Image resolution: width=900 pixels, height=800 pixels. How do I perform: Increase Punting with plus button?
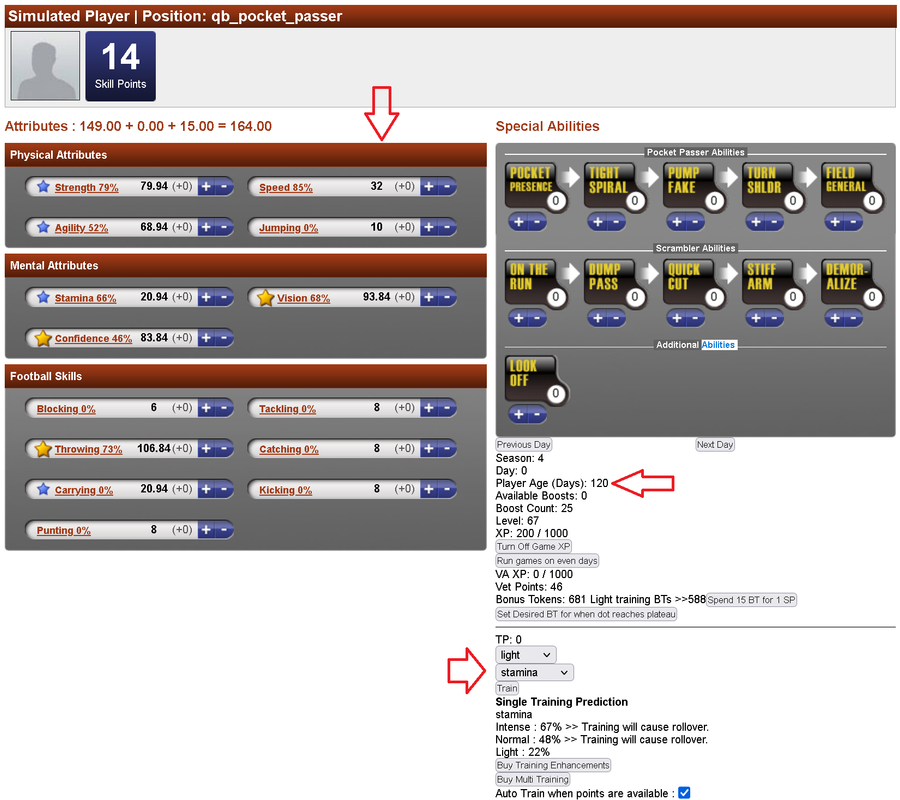[207, 530]
